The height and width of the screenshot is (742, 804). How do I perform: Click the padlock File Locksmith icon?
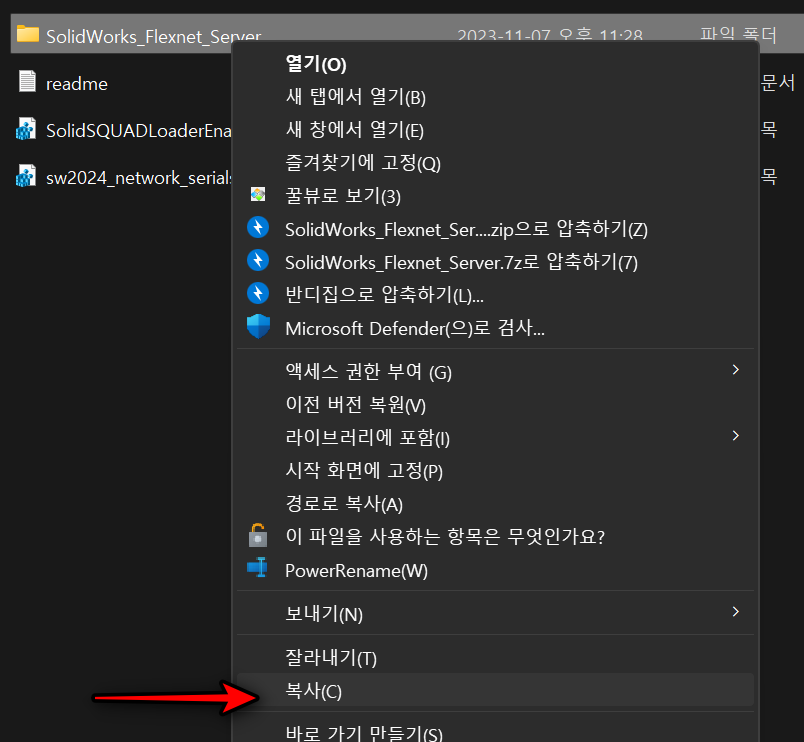coord(258,535)
